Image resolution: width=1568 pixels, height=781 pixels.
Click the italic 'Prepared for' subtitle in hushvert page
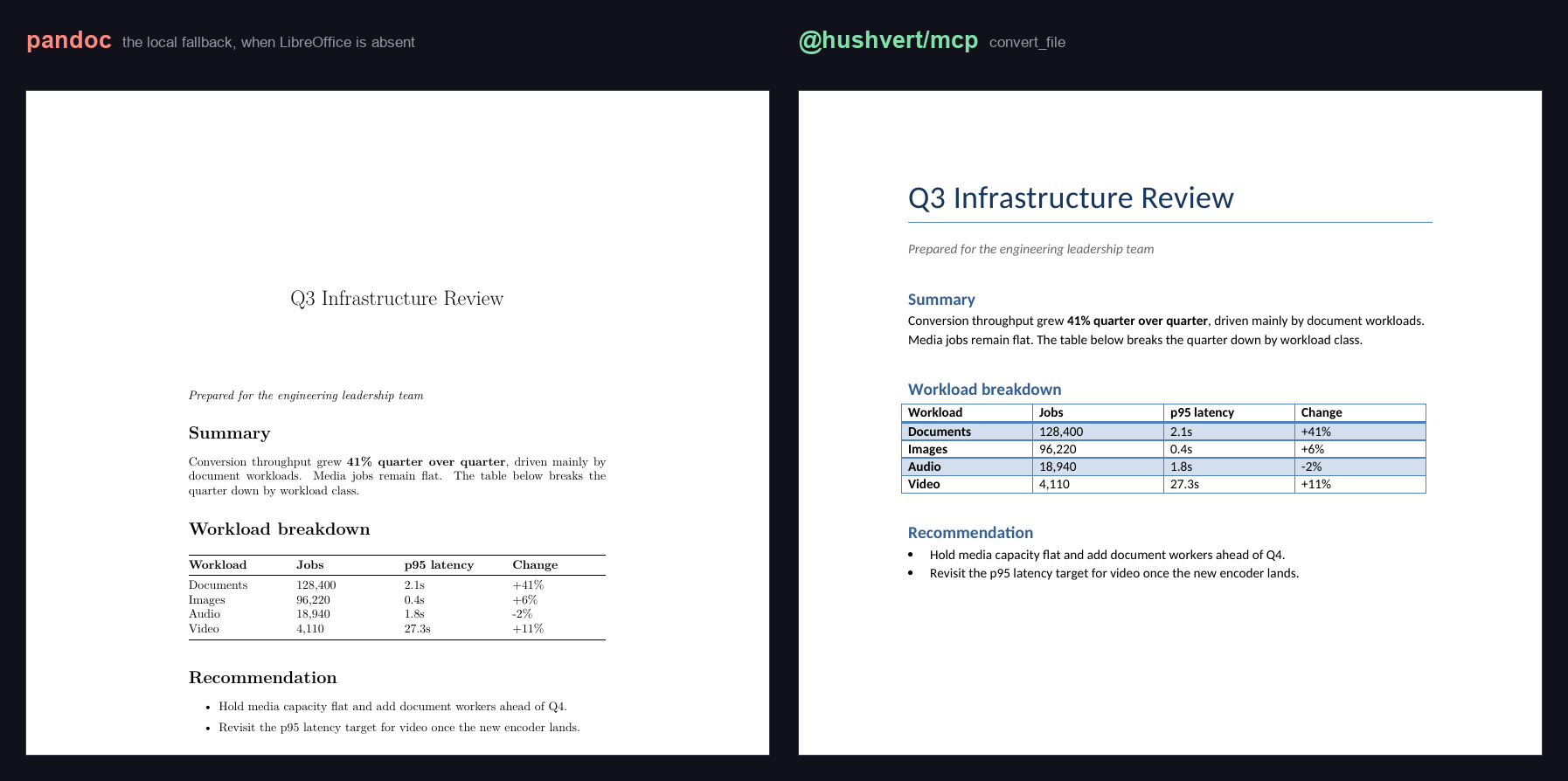click(1030, 249)
